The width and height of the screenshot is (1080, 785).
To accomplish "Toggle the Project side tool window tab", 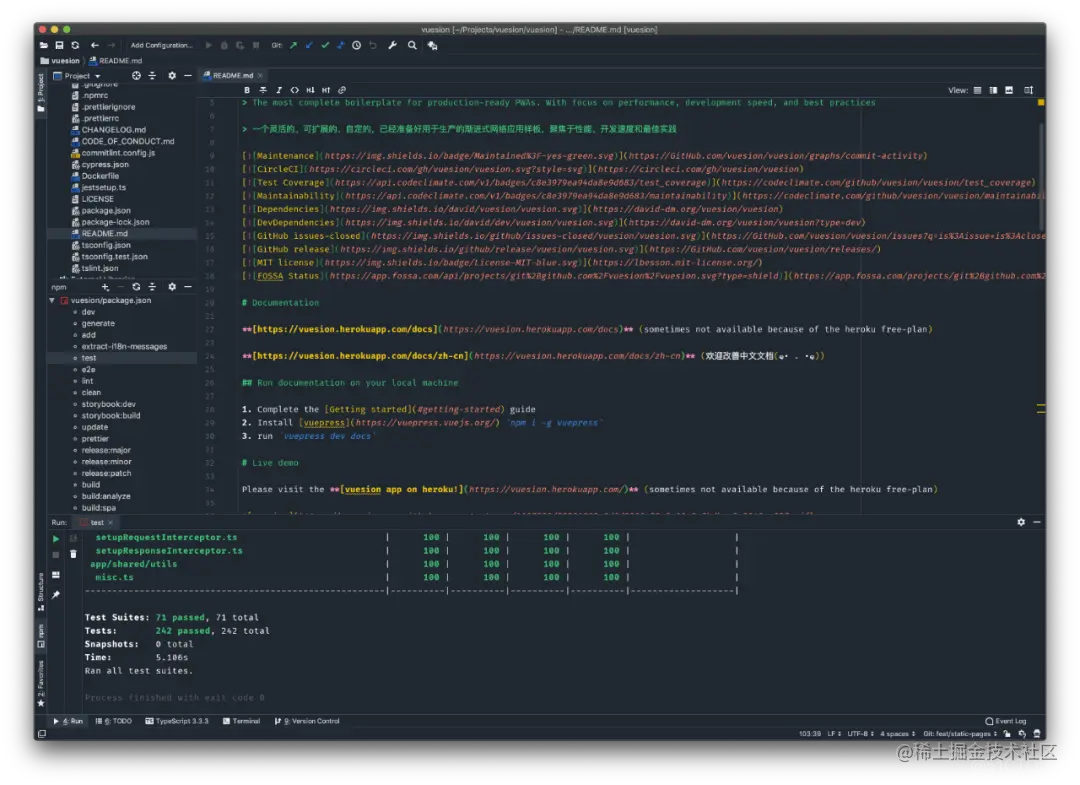I will pos(41,93).
